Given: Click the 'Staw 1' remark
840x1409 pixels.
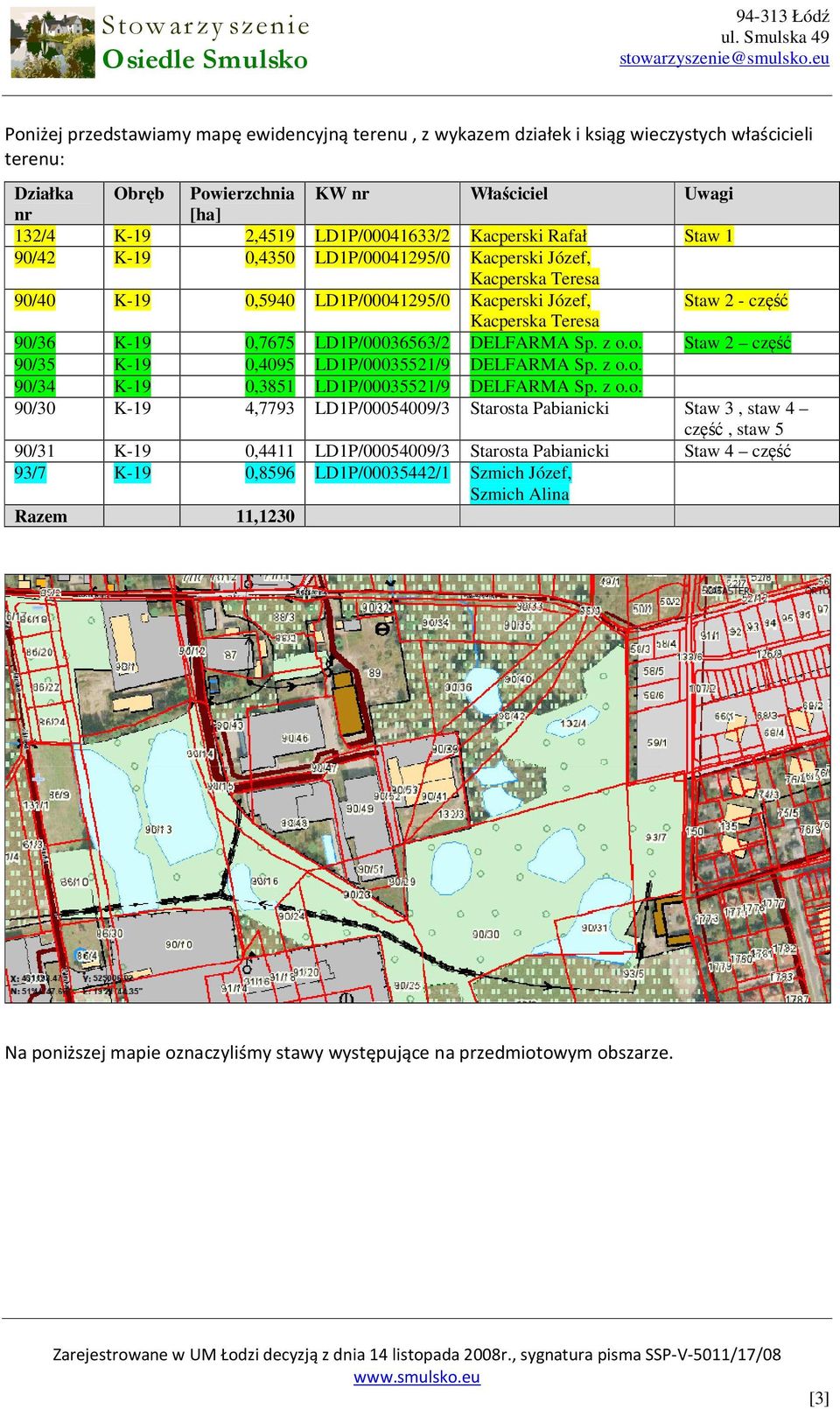Looking at the screenshot, I should (709, 235).
